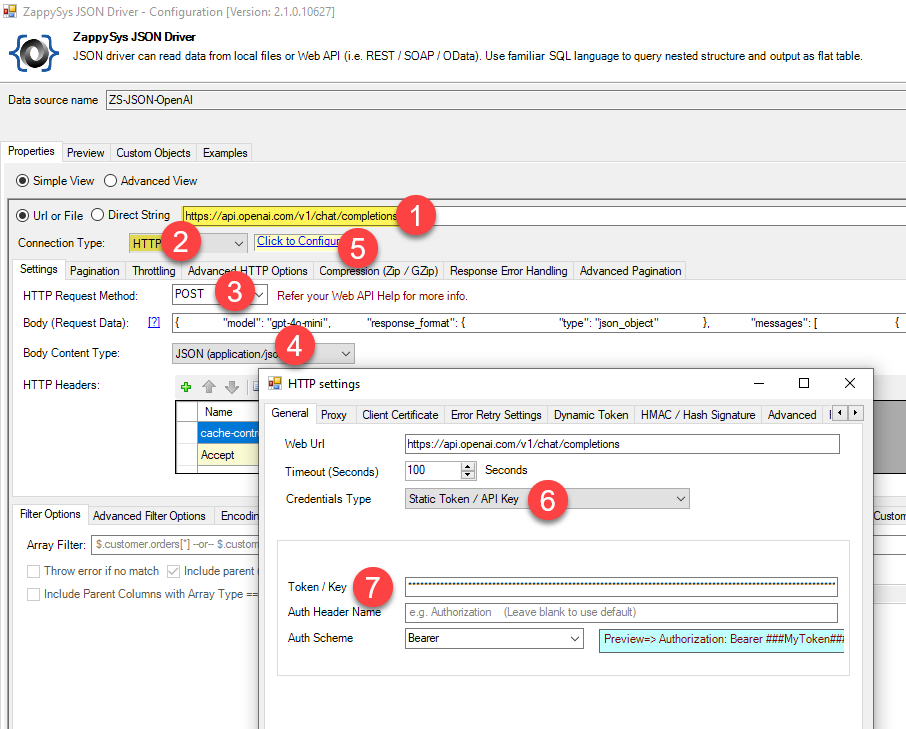Decrease the Timeout value with down spinner
This screenshot has height=729, width=906.
(468, 474)
